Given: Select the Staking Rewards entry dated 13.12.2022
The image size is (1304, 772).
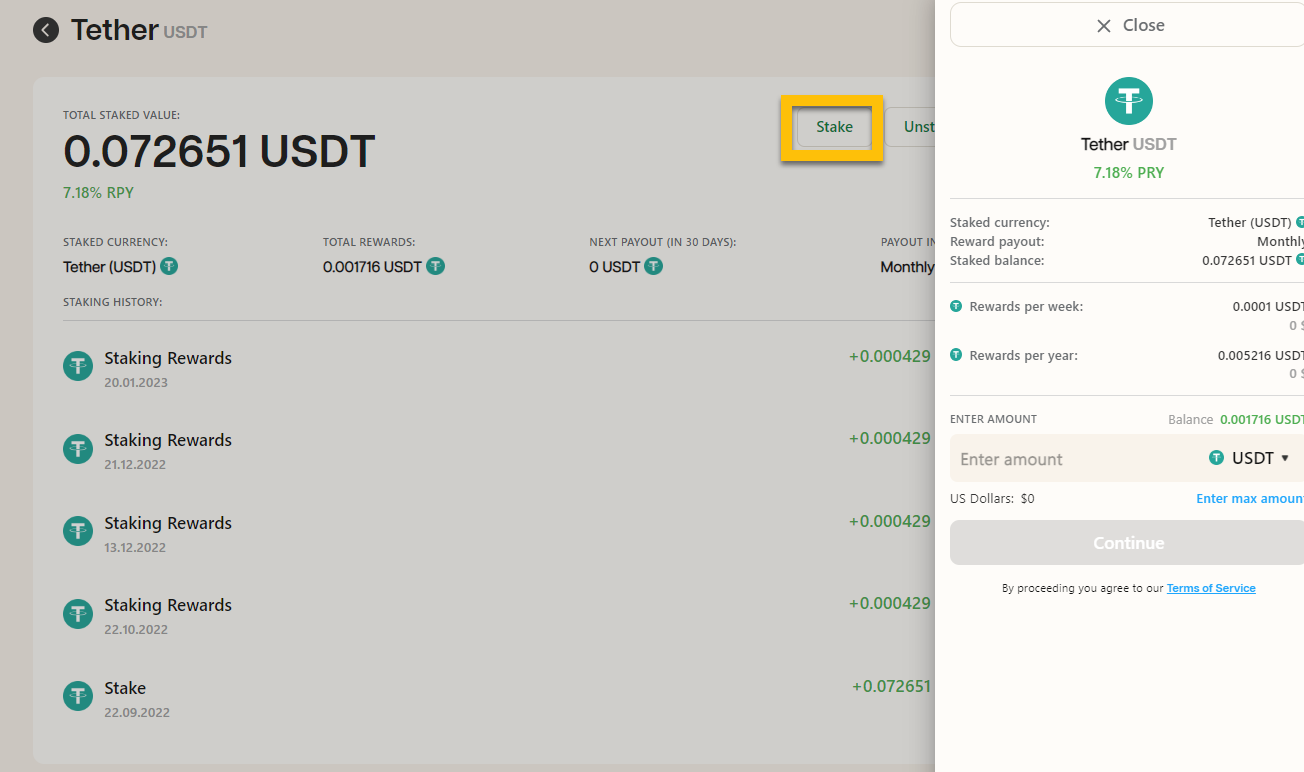Looking at the screenshot, I should [497, 534].
